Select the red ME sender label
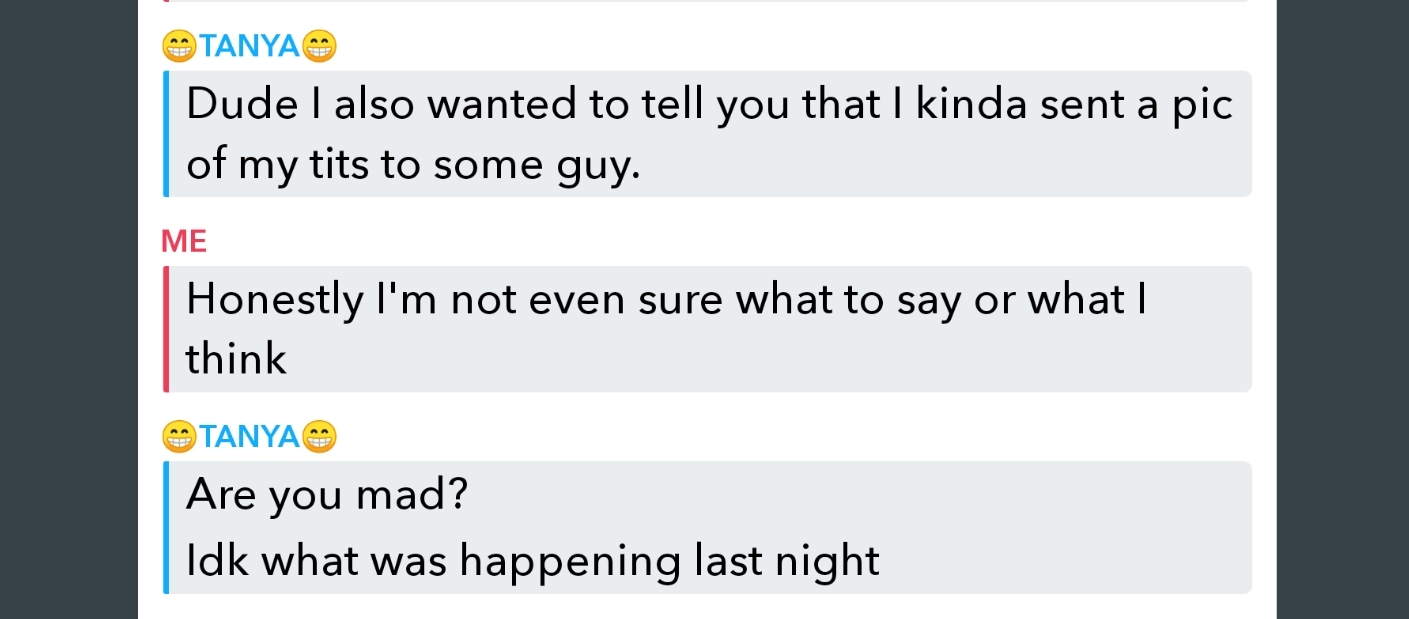Image resolution: width=1409 pixels, height=619 pixels. 184,242
